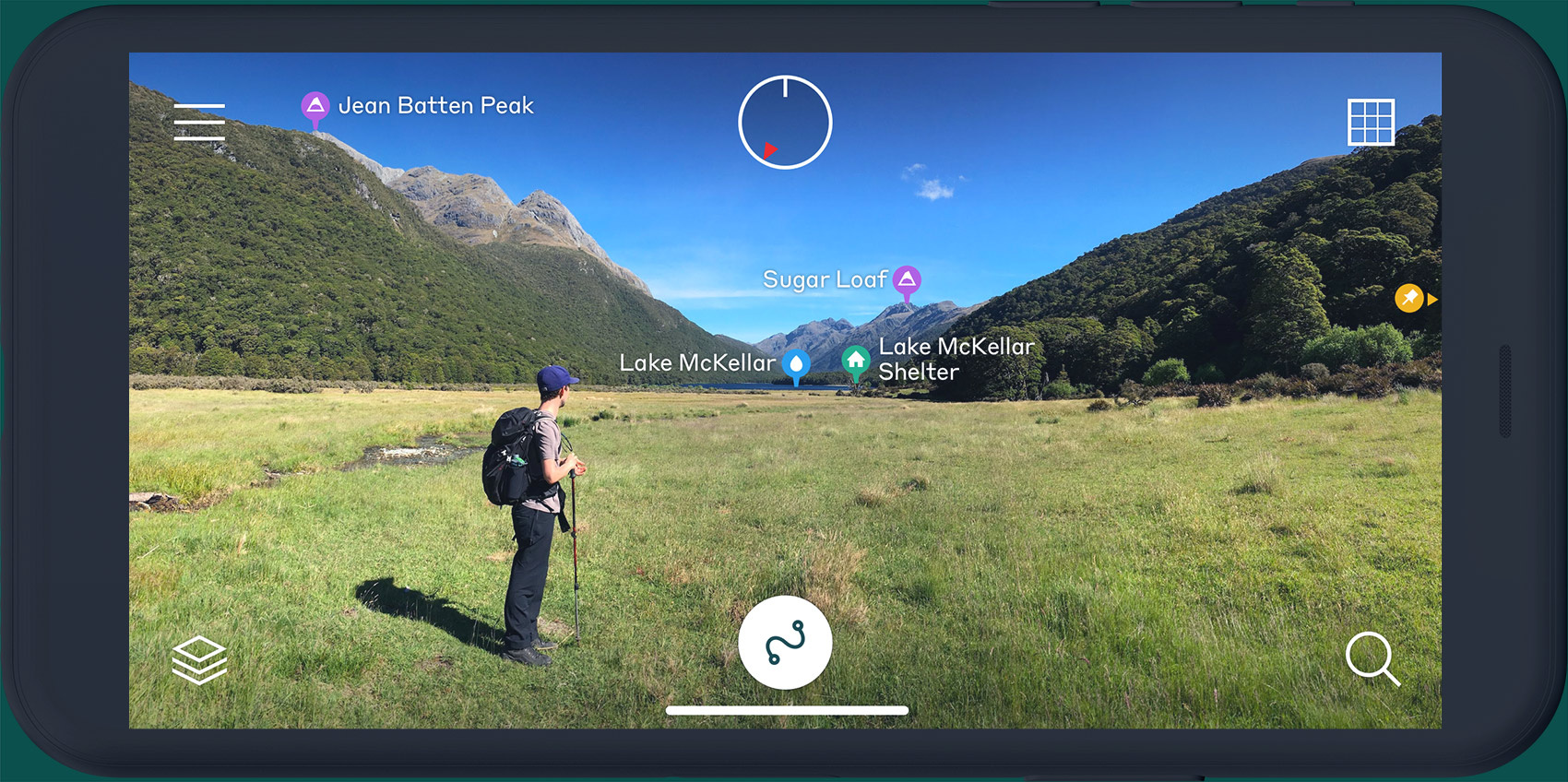
Task: Tap the Lake McKellar water-drop pin
Action: coord(796,366)
